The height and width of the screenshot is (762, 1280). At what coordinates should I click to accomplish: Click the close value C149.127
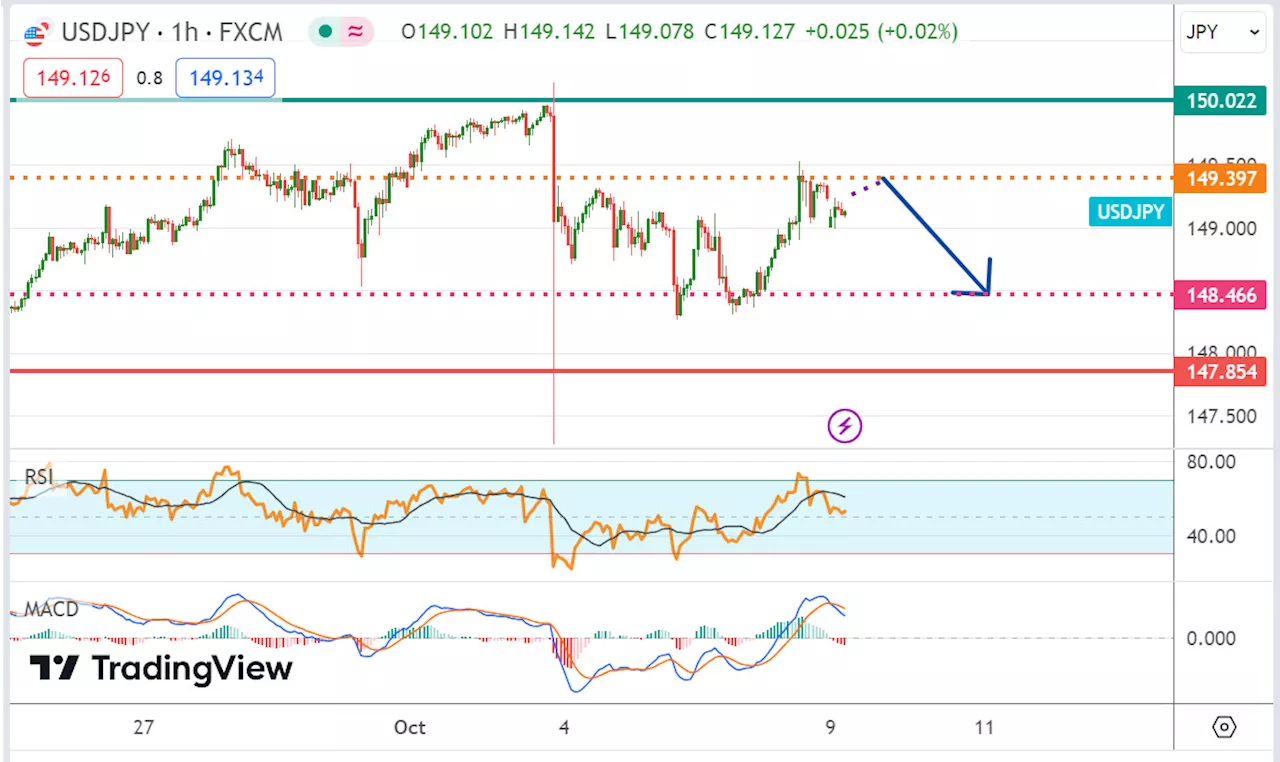click(x=750, y=32)
